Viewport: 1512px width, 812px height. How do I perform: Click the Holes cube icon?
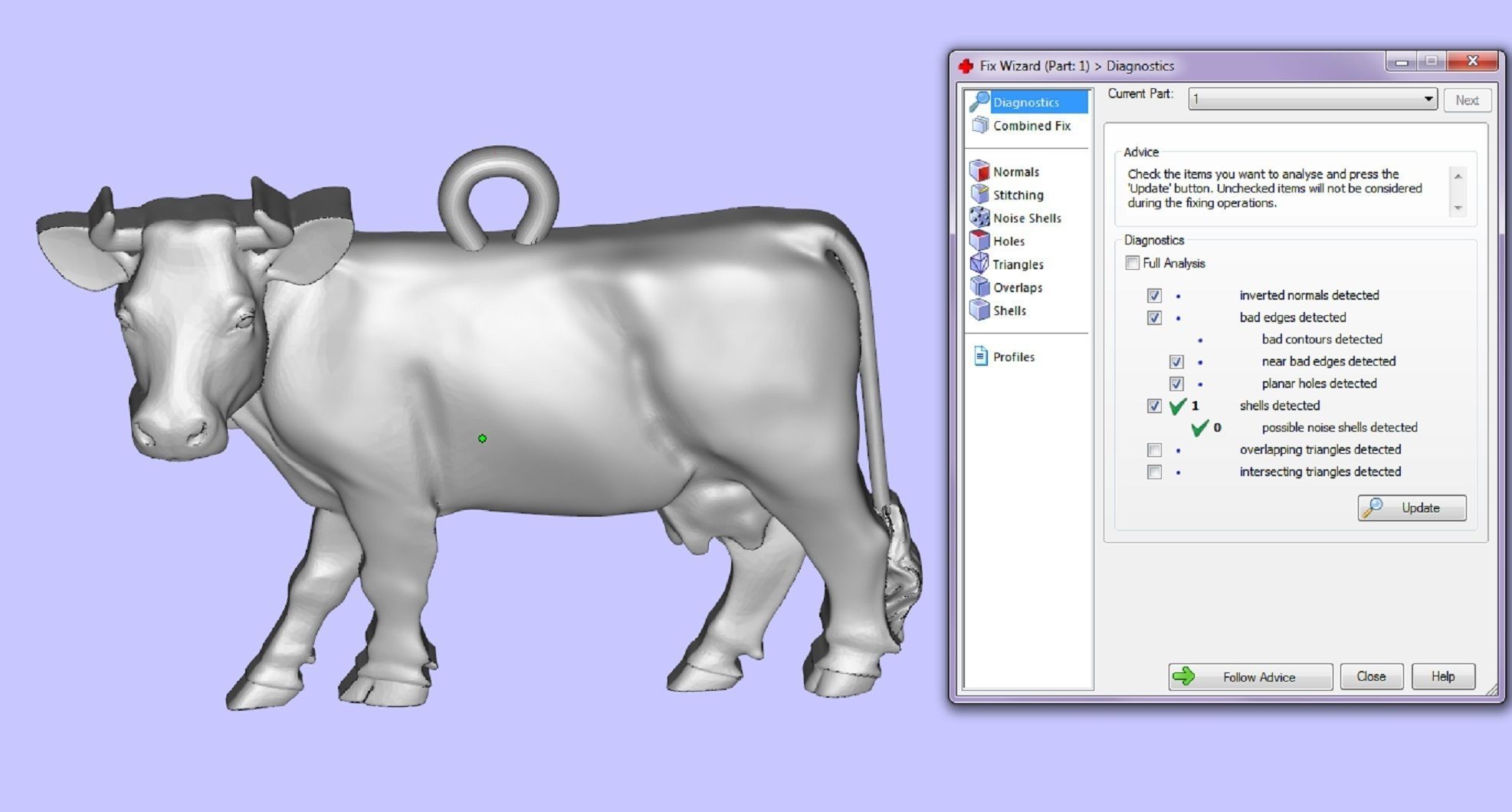(979, 240)
